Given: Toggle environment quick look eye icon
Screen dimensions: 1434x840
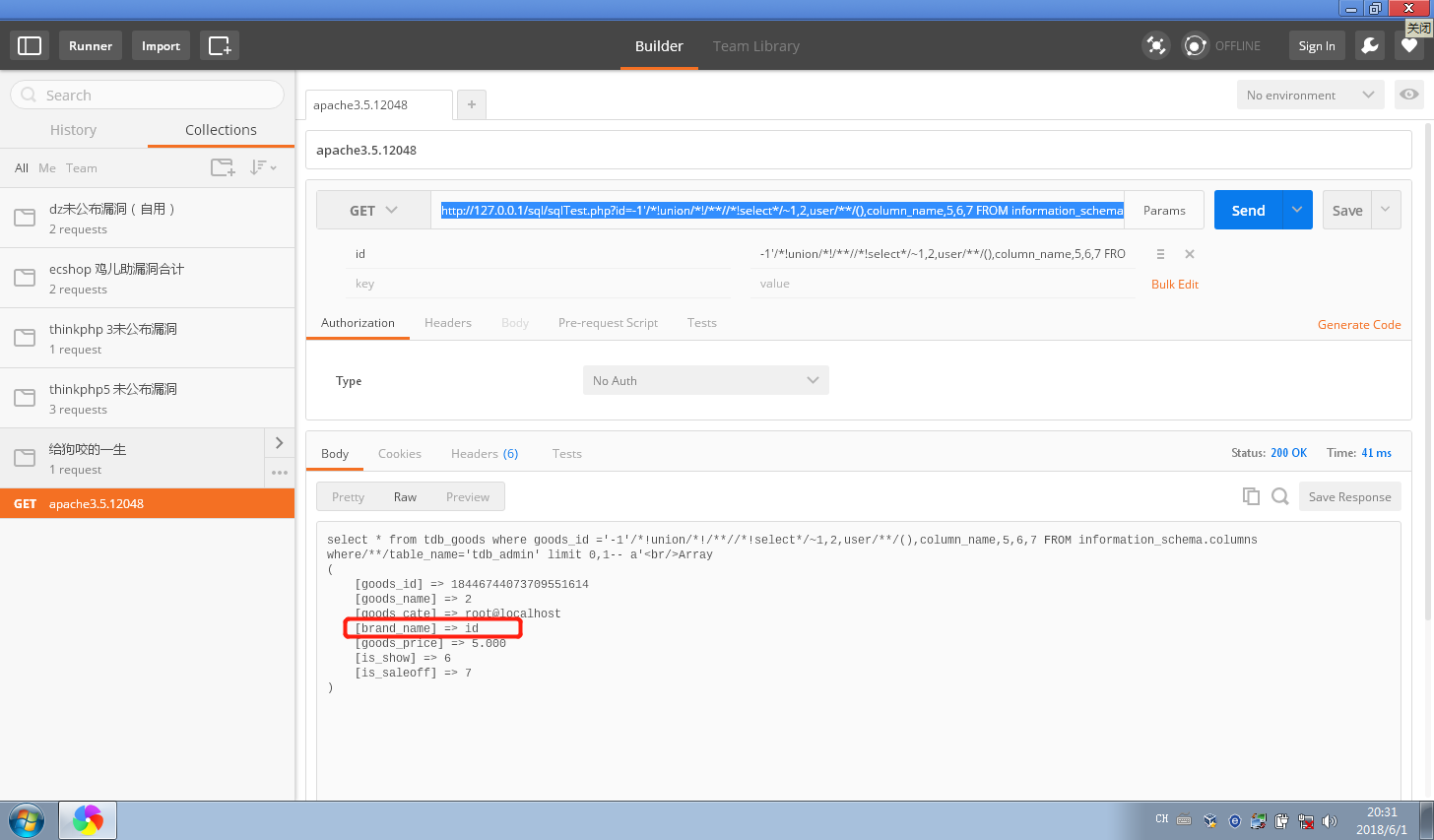Looking at the screenshot, I should point(1409,95).
